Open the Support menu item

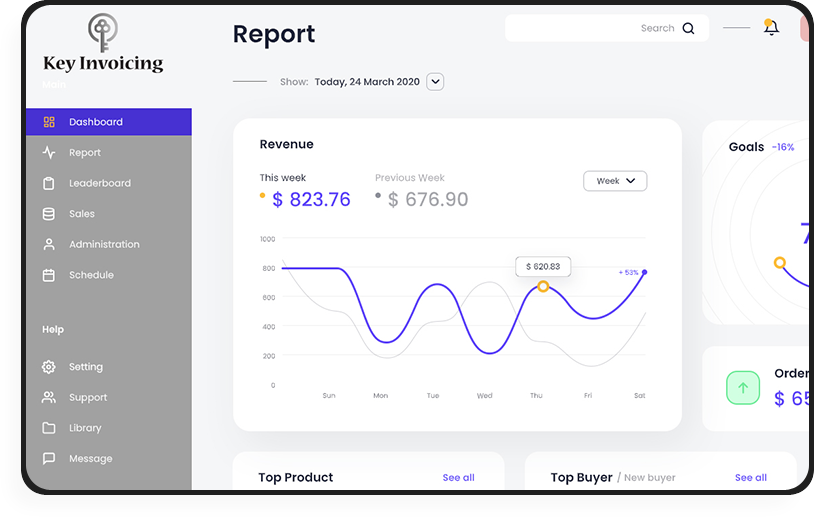[88, 398]
